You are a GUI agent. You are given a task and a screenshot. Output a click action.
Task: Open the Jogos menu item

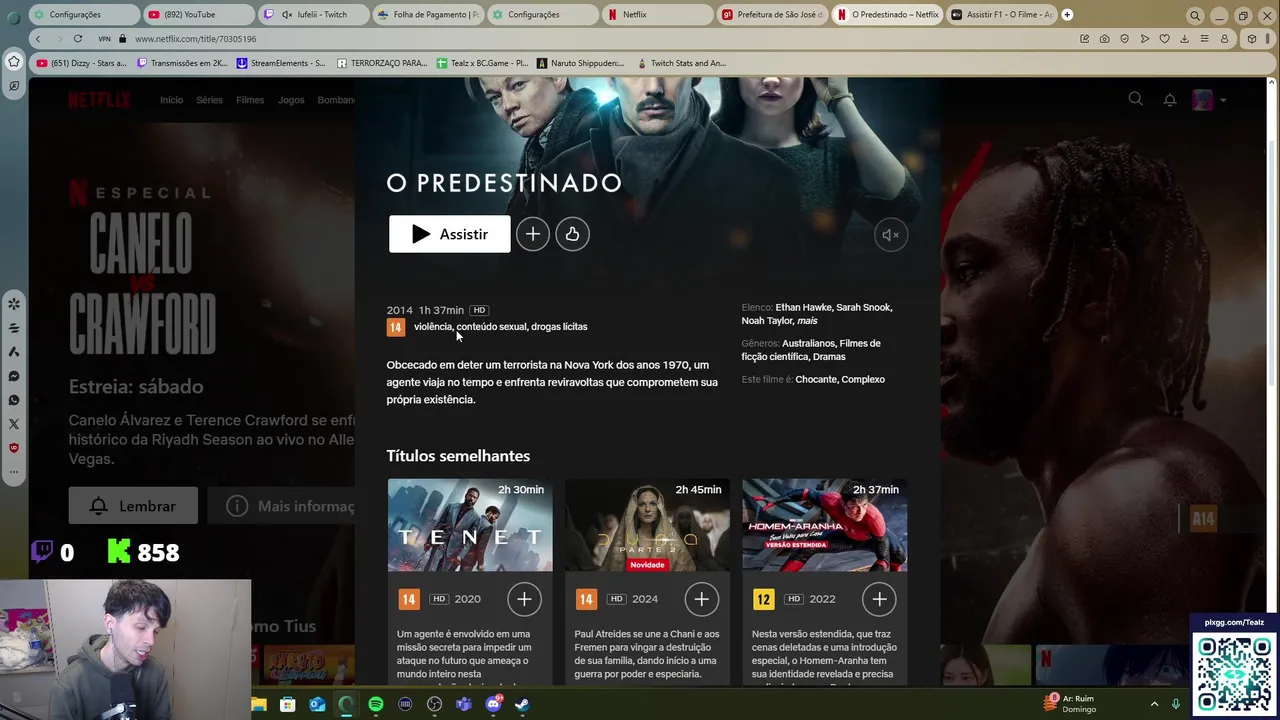point(291,100)
